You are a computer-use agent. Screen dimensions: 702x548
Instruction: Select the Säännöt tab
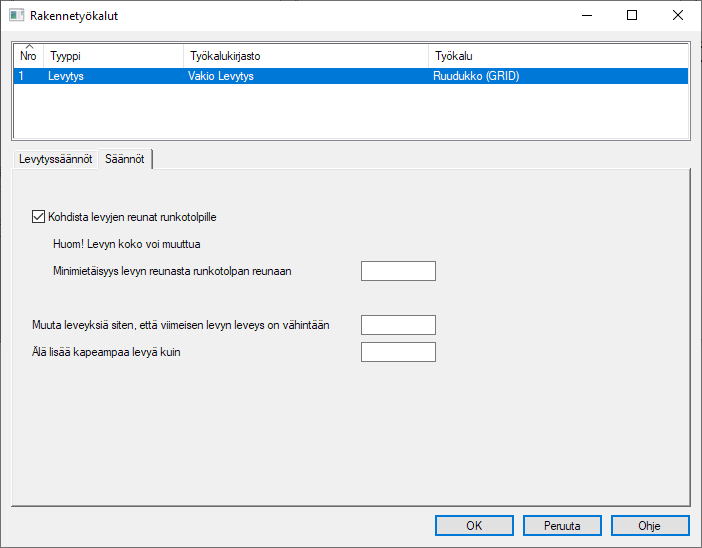125,159
